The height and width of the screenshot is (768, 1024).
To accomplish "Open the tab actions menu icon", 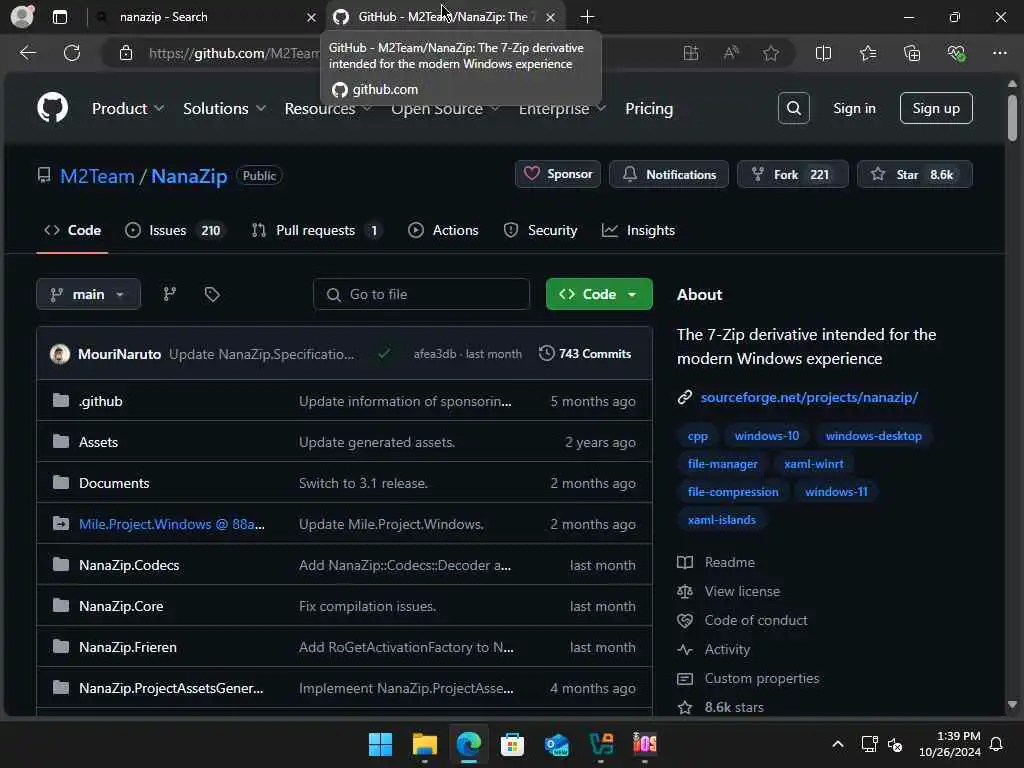I will [x=60, y=17].
